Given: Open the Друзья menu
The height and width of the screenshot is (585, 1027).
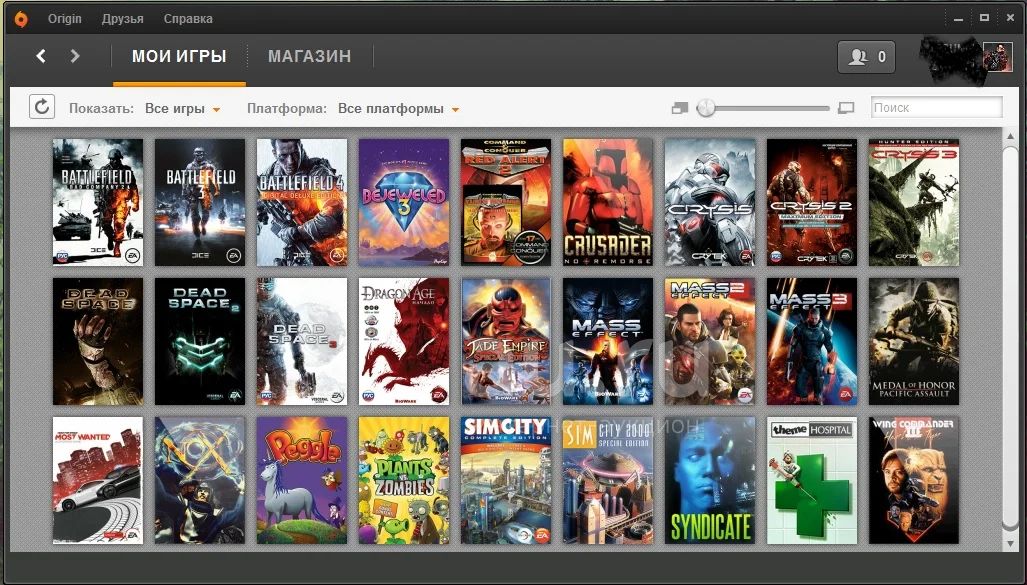Looking at the screenshot, I should click(x=122, y=19).
